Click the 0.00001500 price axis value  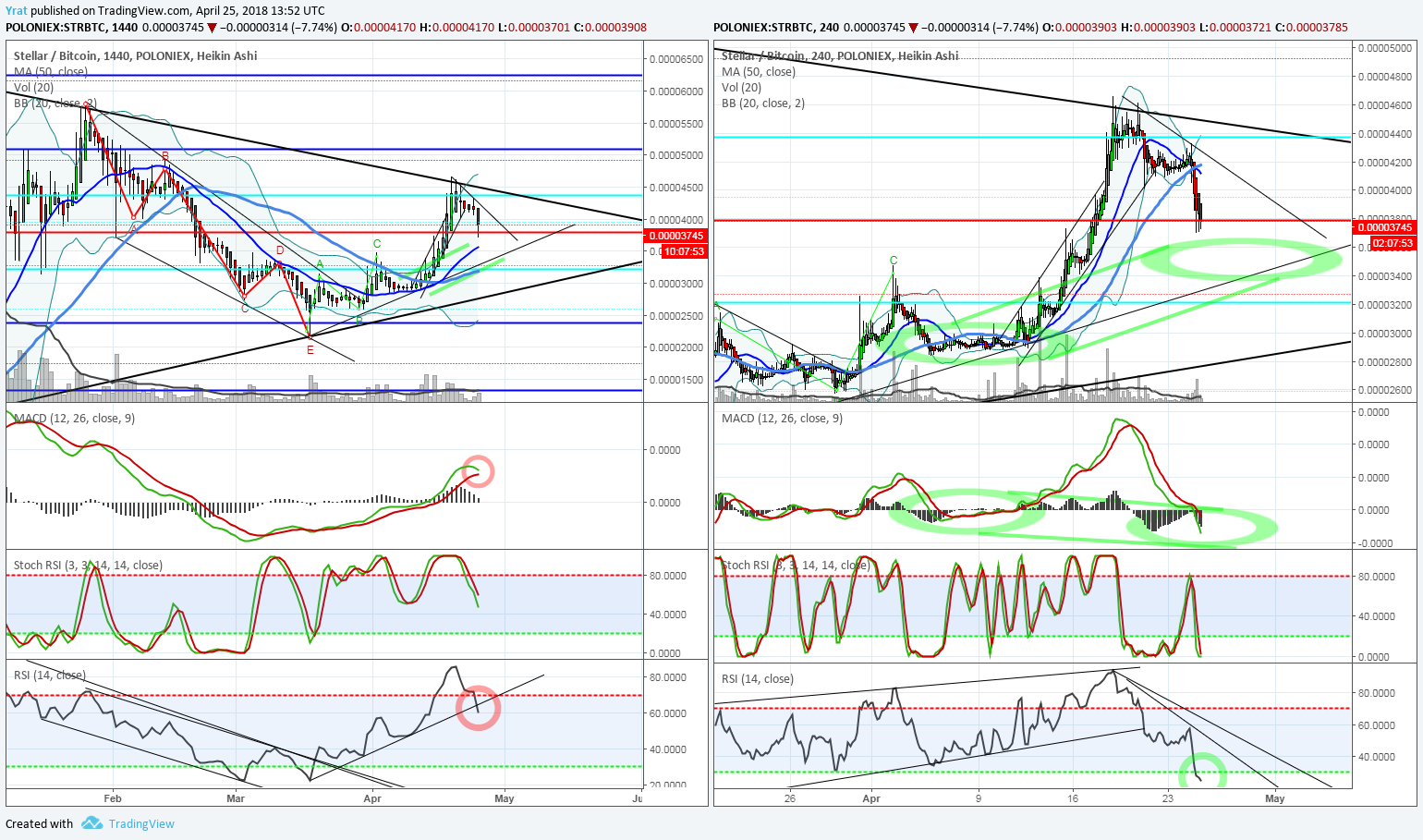point(675,380)
